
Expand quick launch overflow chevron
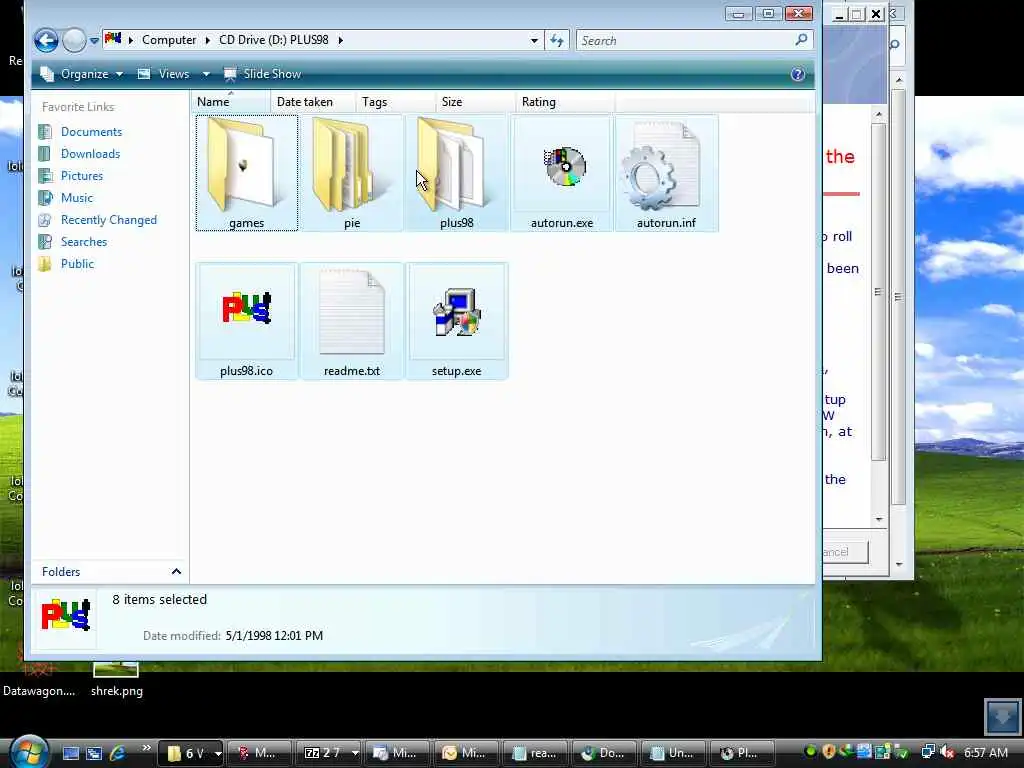point(146,748)
